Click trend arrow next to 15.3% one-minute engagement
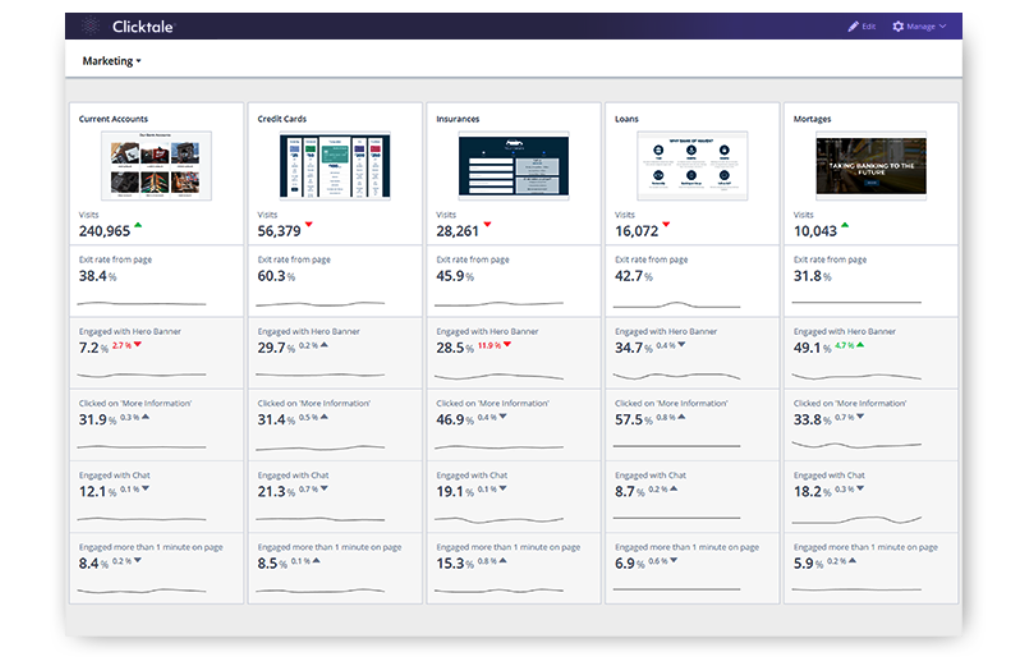Image resolution: width=1024 pixels, height=670 pixels. 503,560
